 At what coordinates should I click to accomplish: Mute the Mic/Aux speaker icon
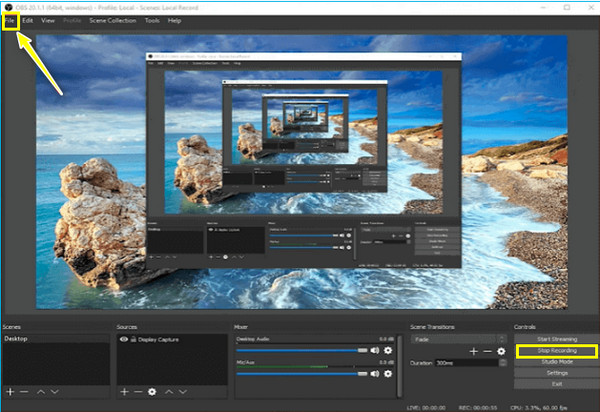(x=375, y=374)
